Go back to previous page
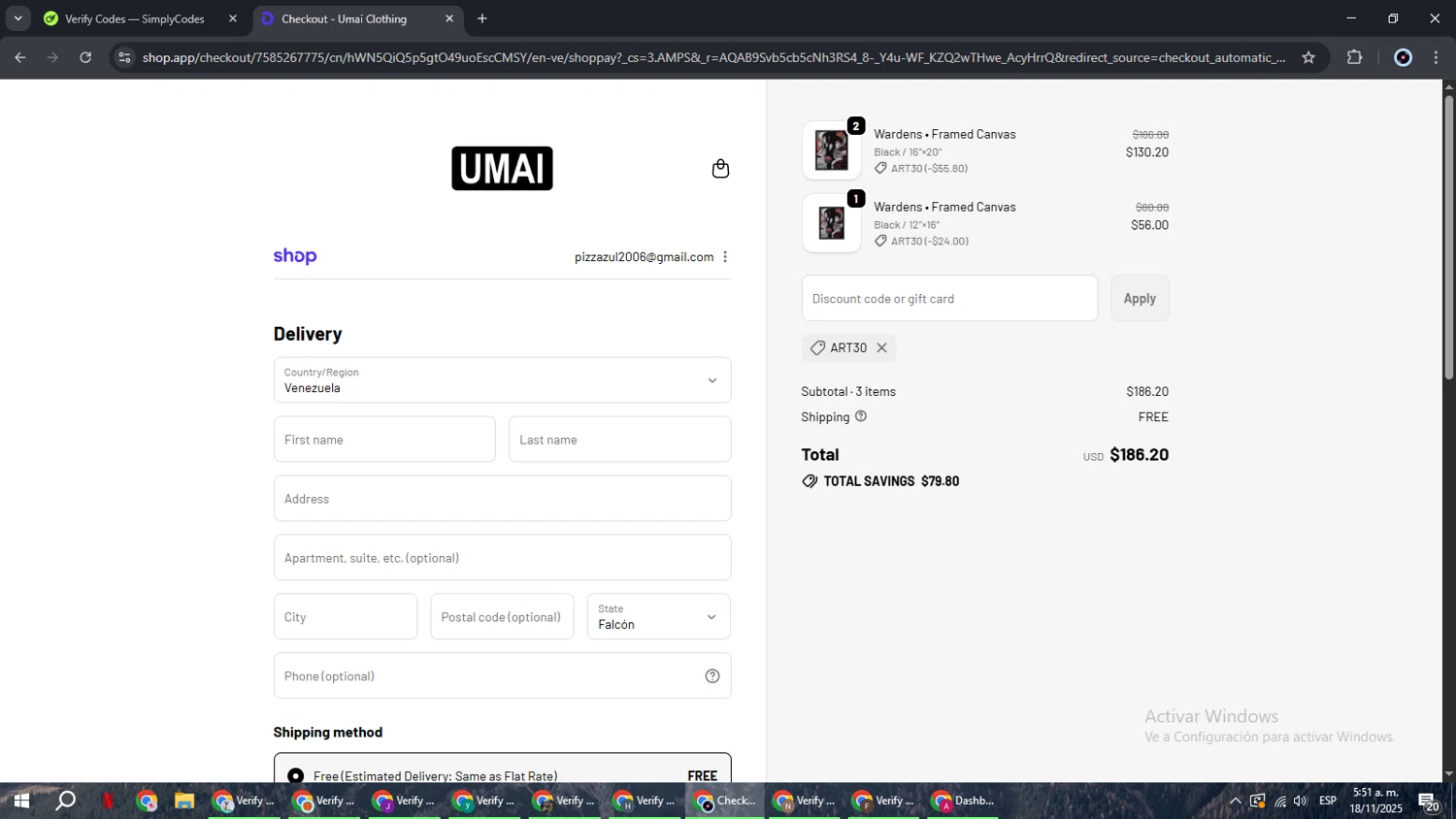 [x=19, y=57]
